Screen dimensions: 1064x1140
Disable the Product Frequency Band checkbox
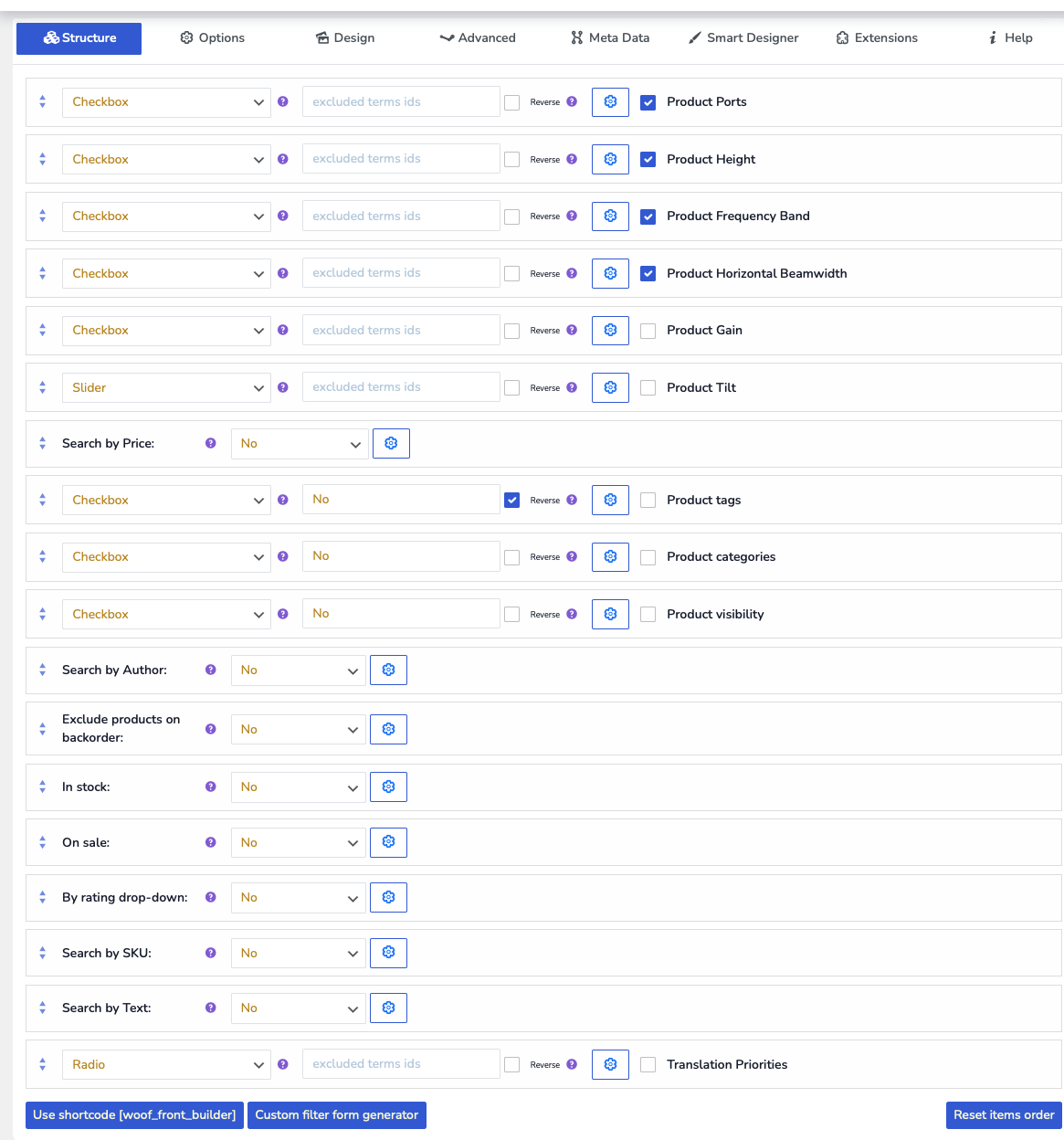[x=648, y=216]
